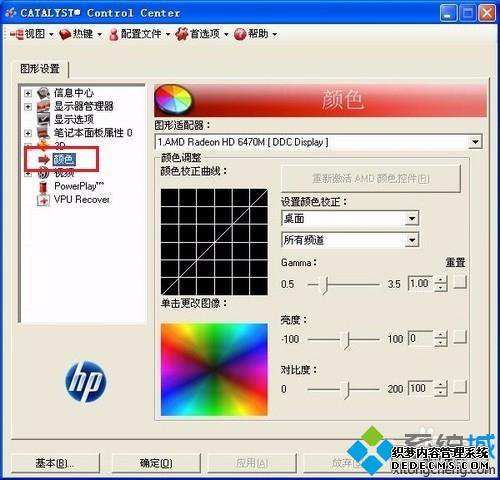Click the VPU Recover icon

coord(43,200)
